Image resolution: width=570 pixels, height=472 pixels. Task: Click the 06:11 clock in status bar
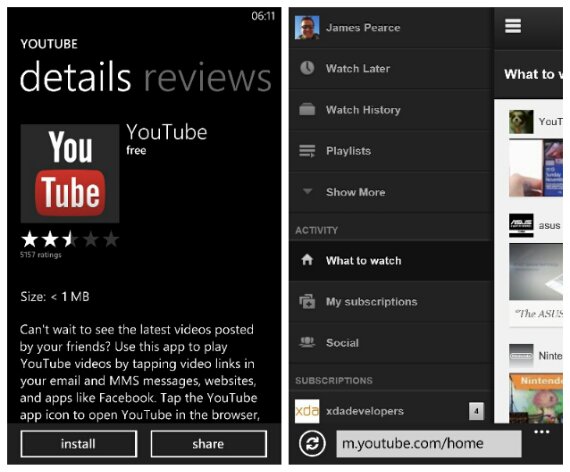(x=263, y=16)
